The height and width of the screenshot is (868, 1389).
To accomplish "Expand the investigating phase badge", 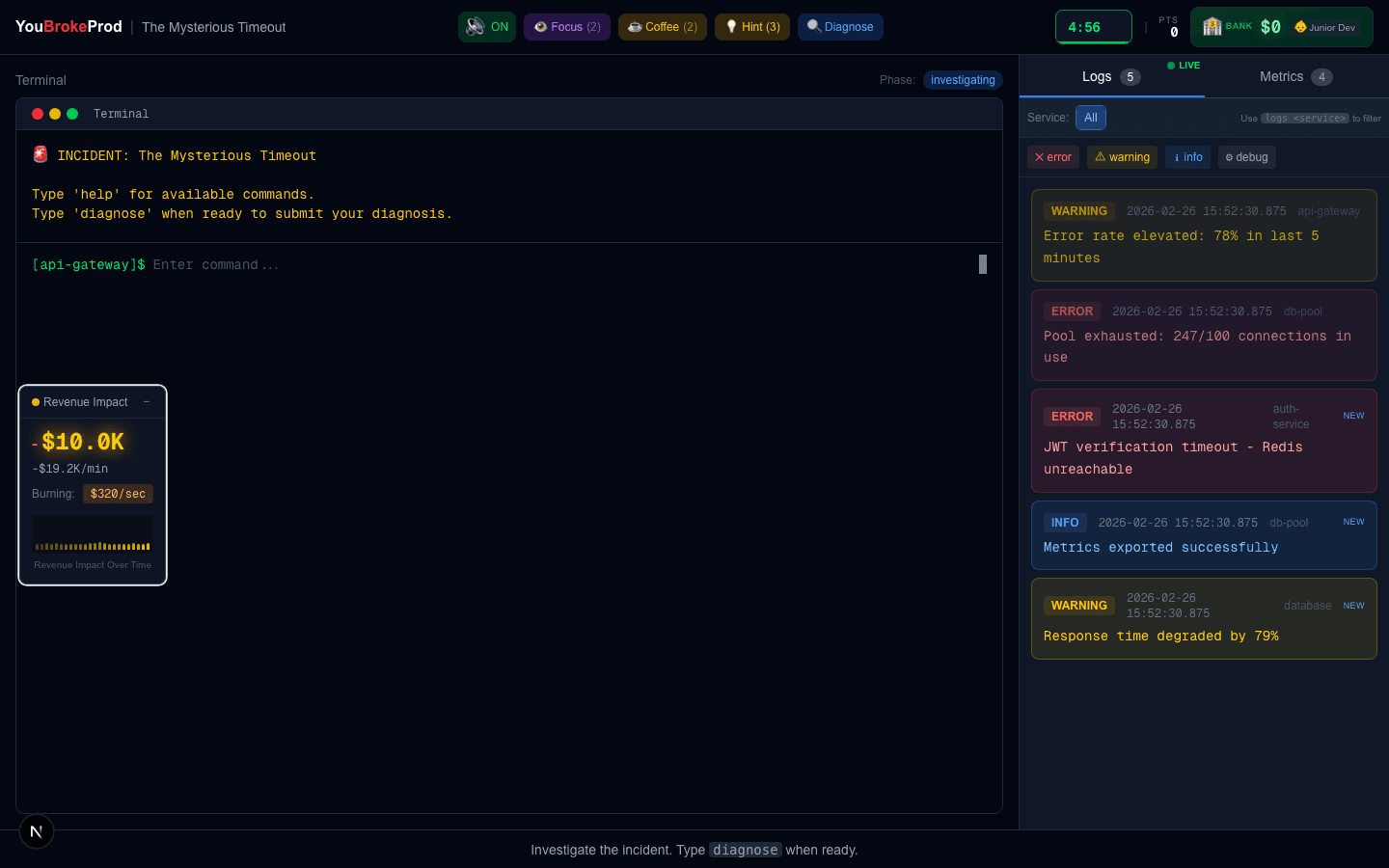I will coord(963,80).
